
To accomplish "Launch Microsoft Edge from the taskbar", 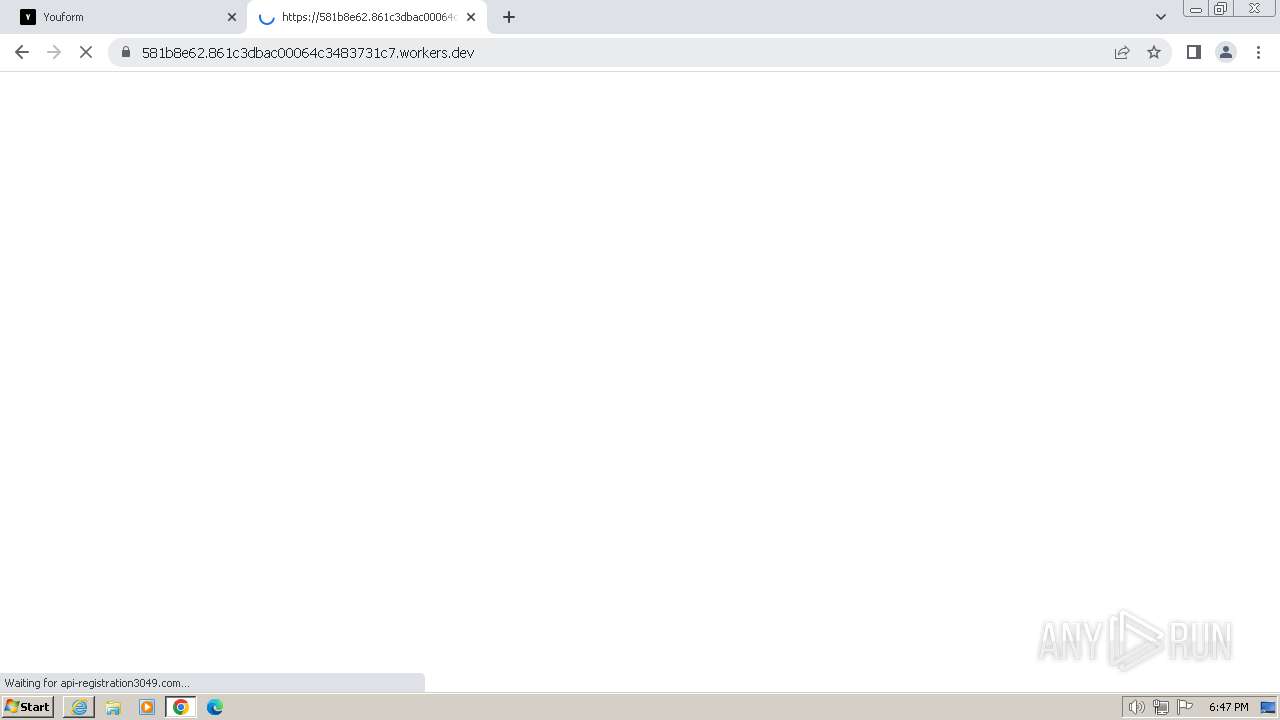I will point(215,707).
